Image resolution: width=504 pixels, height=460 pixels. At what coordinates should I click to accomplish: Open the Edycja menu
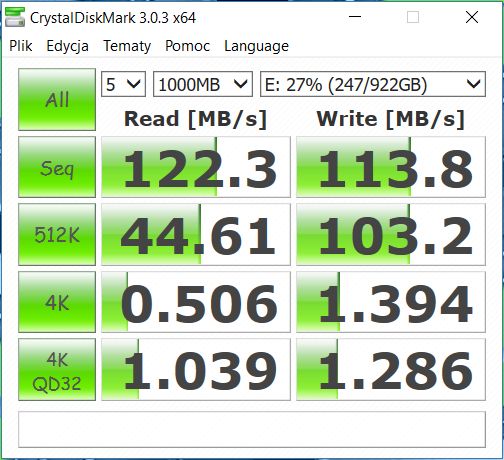[x=67, y=46]
